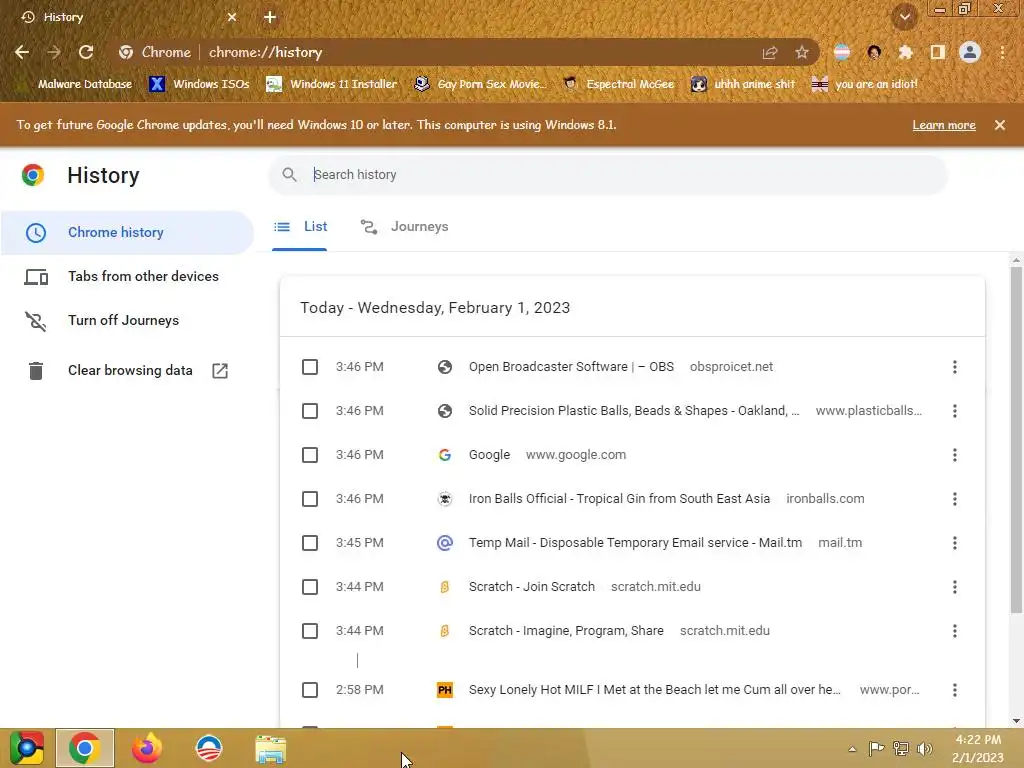Check the Google entry checkbox
The width and height of the screenshot is (1024, 768).
coord(310,455)
